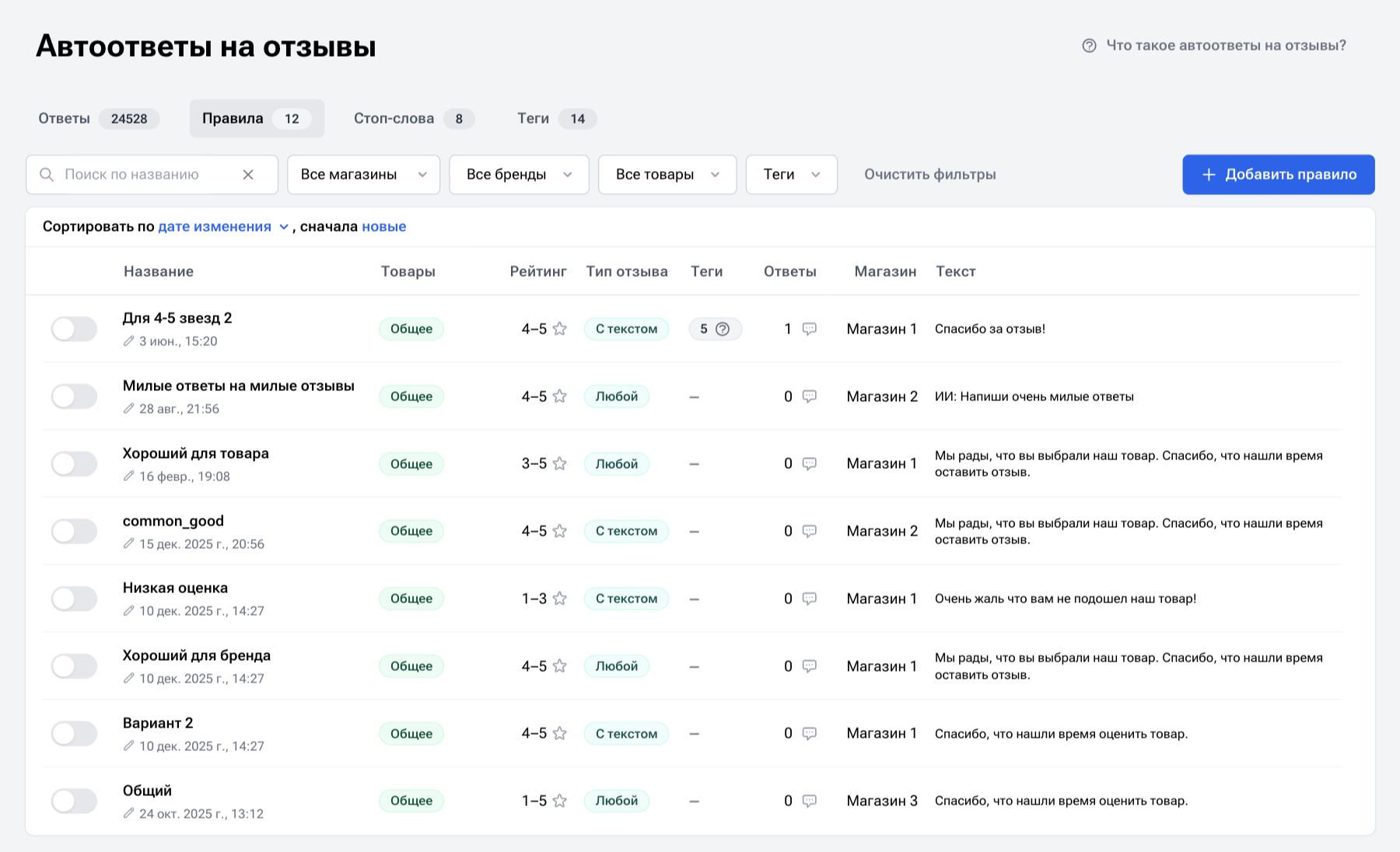
Task: Click star rating icon in Общий row
Action: (559, 801)
